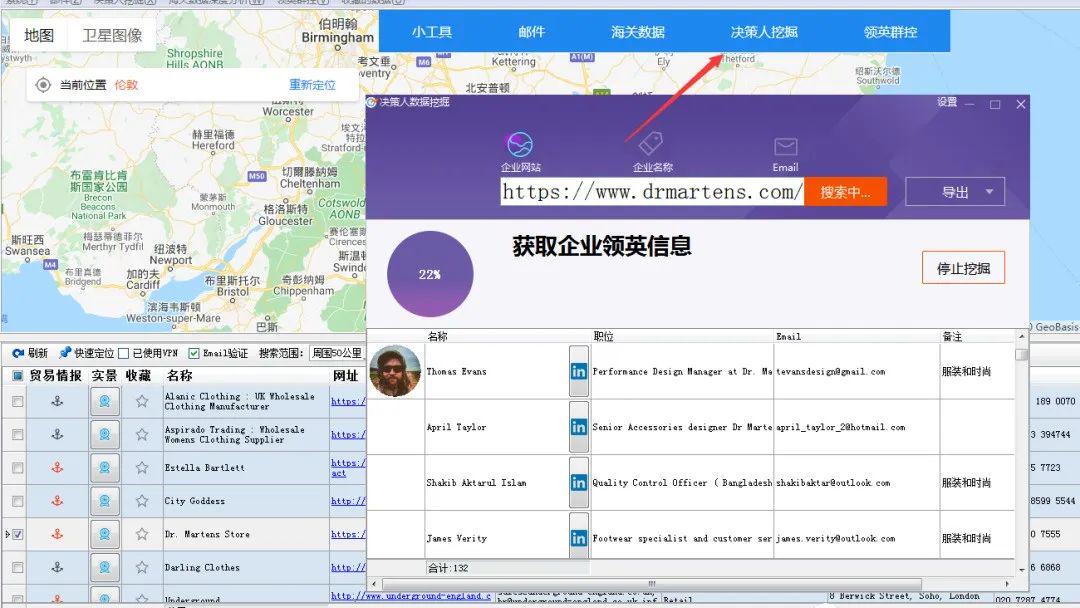This screenshot has height=608, width=1080.
Task: Open April Taylor LinkedIn icon
Action: point(579,427)
